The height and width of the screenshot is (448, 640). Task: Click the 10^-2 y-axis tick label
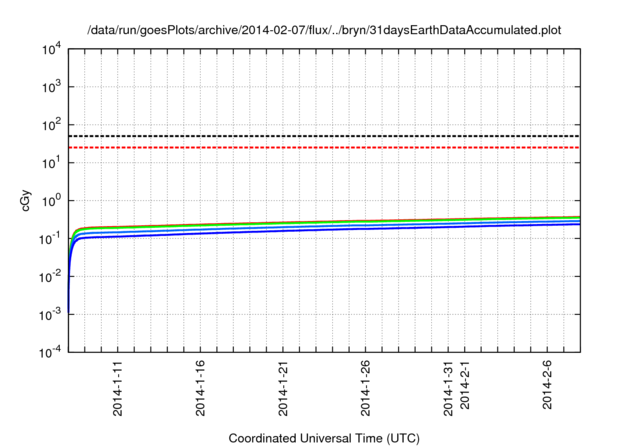pyautogui.click(x=51, y=277)
